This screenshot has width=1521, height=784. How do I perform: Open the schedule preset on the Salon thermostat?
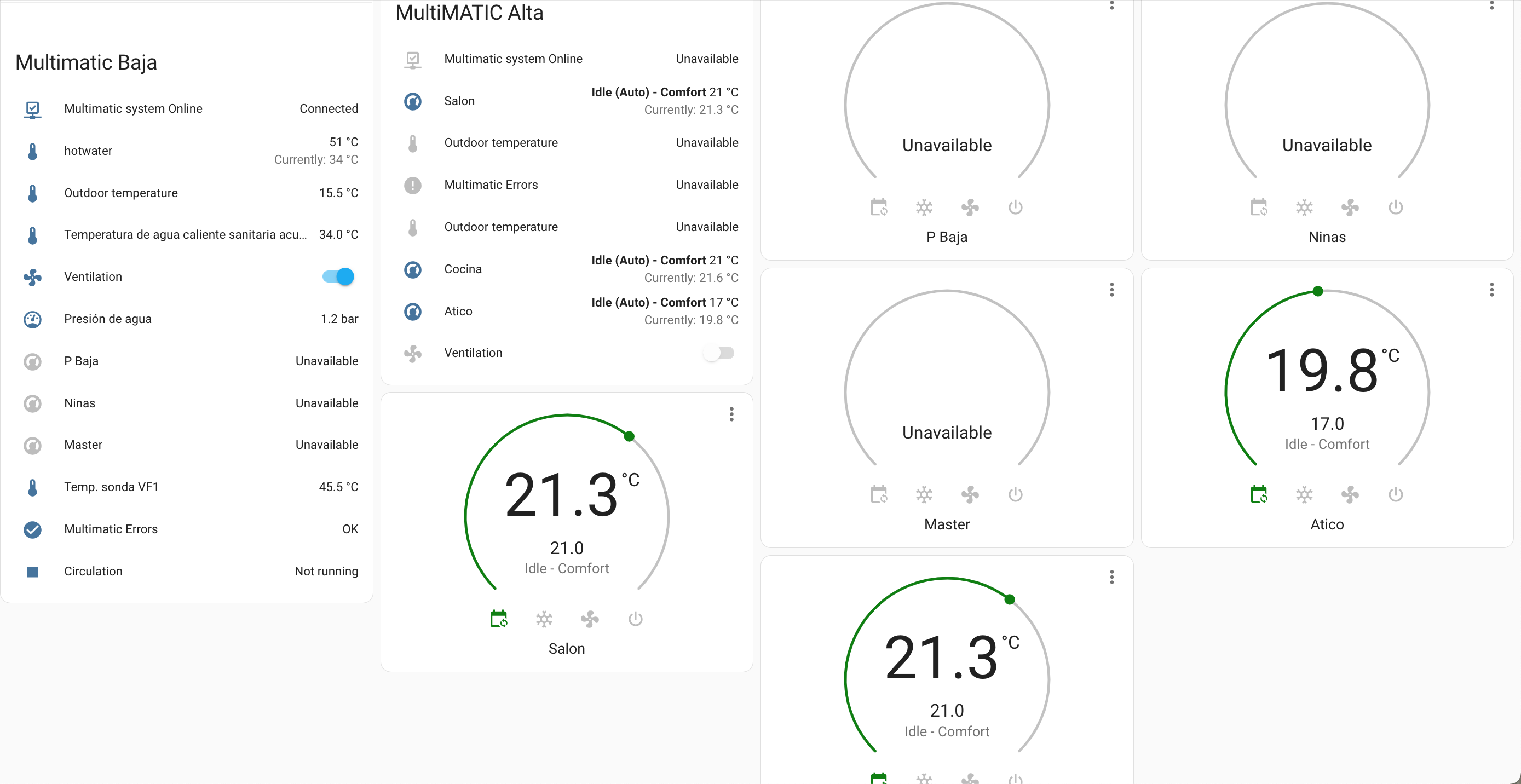(x=498, y=619)
